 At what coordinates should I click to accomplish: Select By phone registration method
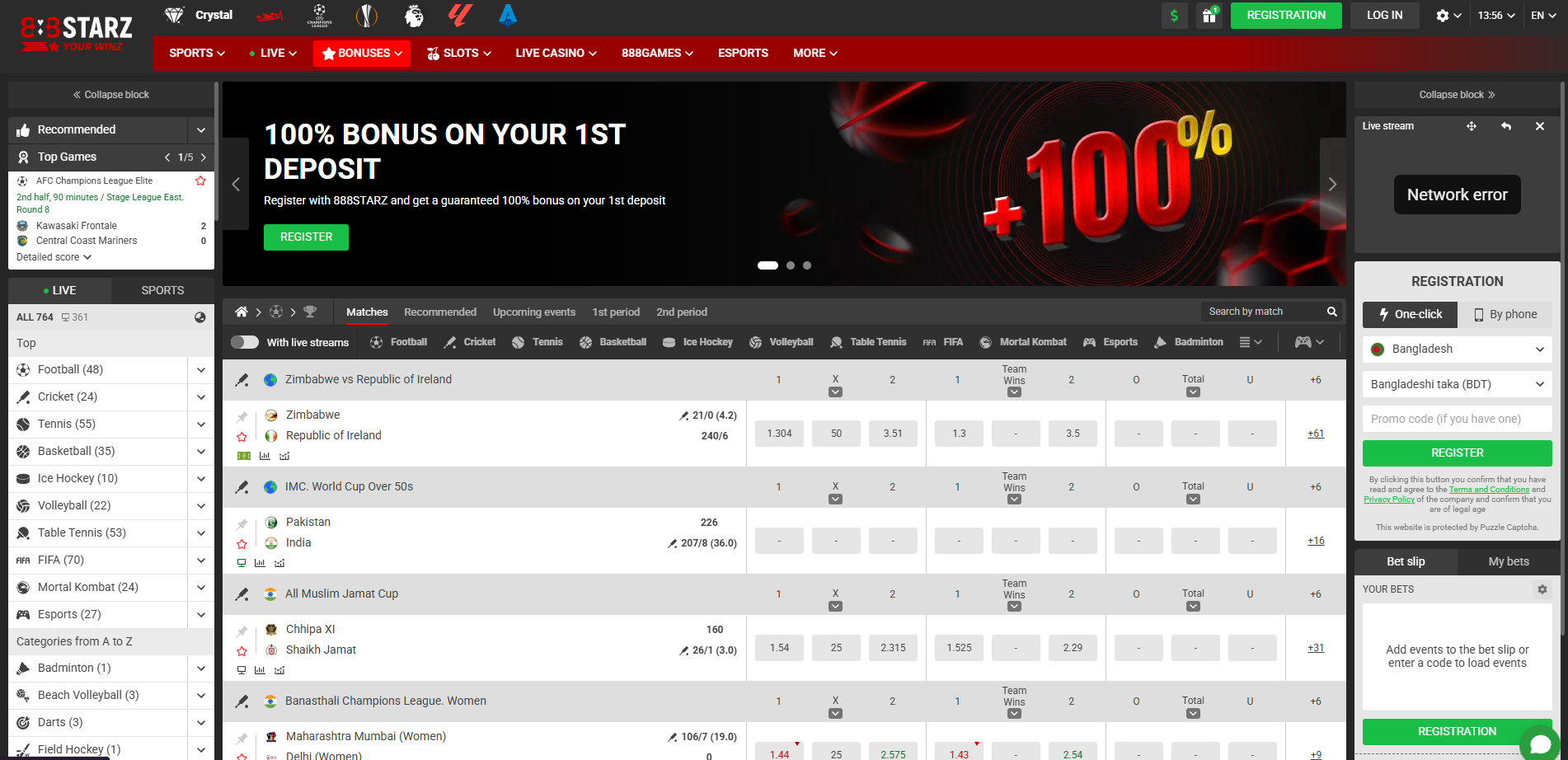click(1505, 314)
